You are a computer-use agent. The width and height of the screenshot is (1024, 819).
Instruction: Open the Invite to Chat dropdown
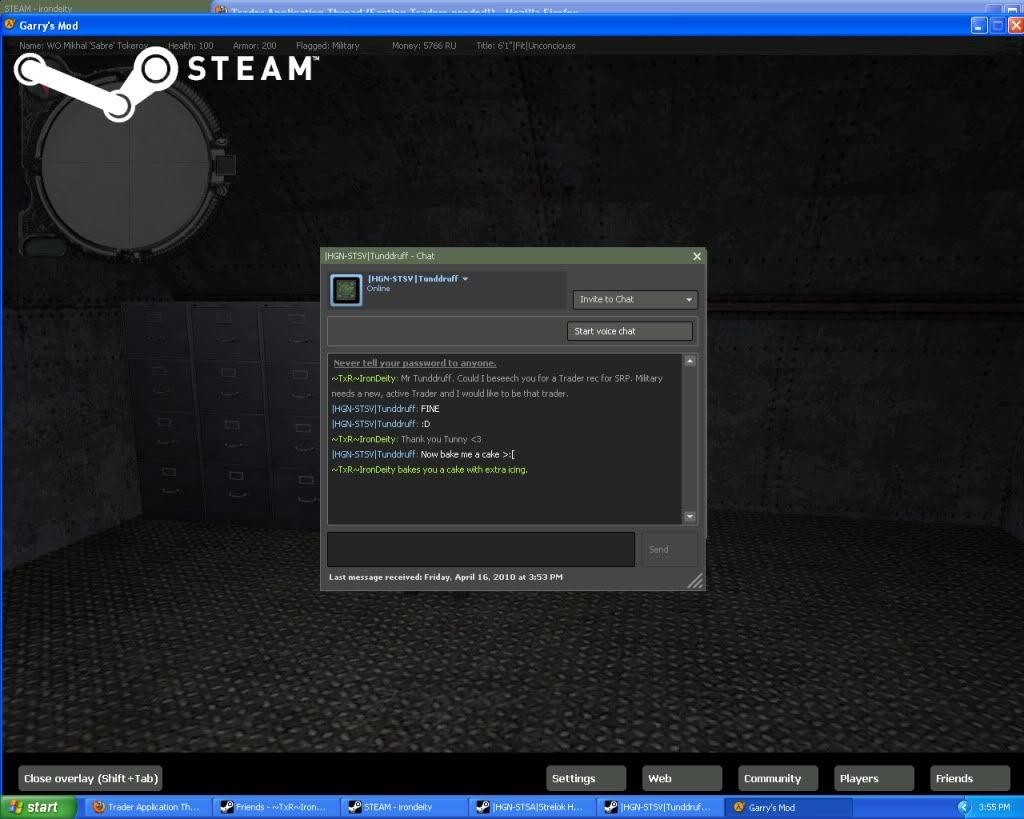pyautogui.click(x=635, y=299)
